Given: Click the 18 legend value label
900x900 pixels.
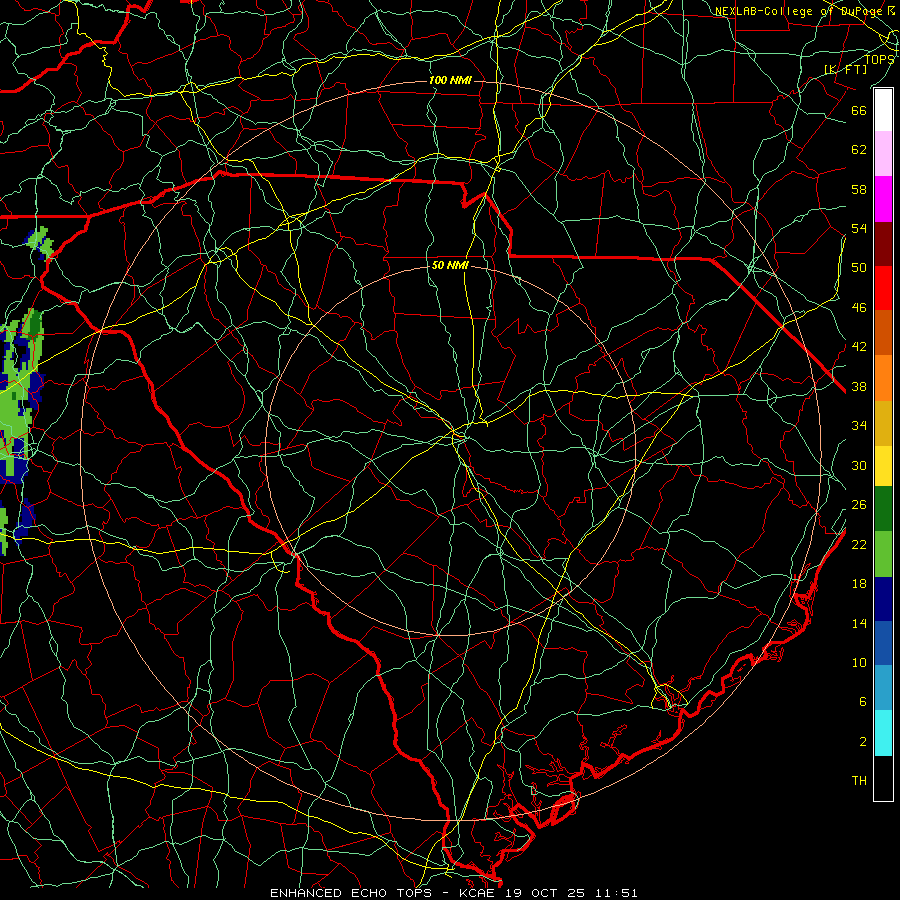Looking at the screenshot, I should (x=859, y=584).
